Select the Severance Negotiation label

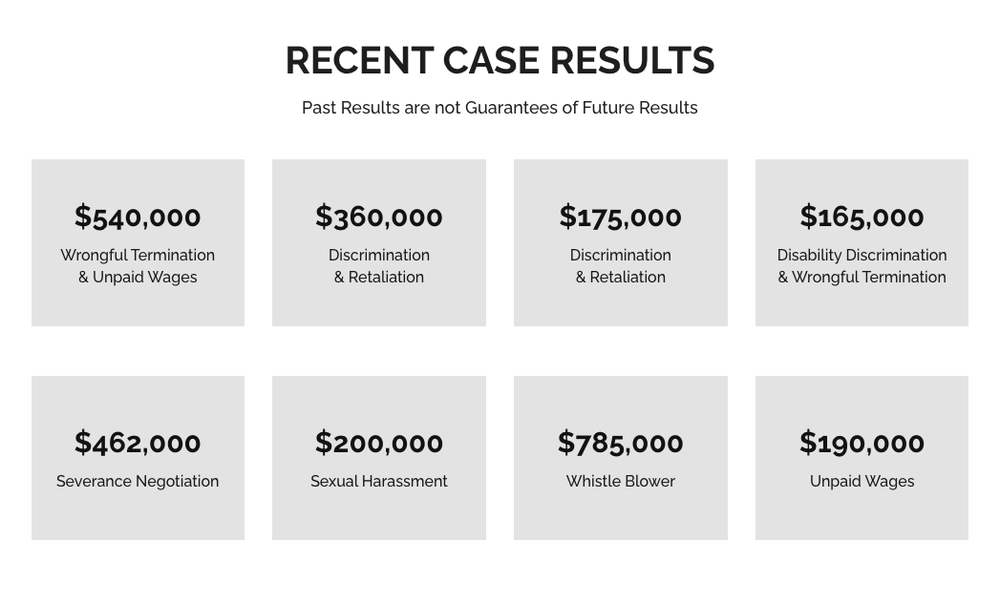coord(138,481)
